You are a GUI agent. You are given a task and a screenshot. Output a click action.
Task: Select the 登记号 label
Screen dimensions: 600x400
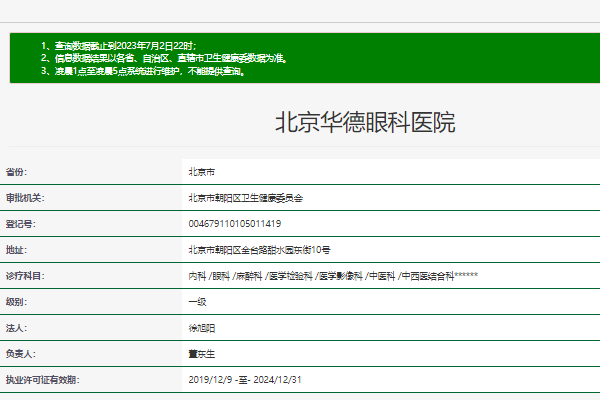[21, 224]
